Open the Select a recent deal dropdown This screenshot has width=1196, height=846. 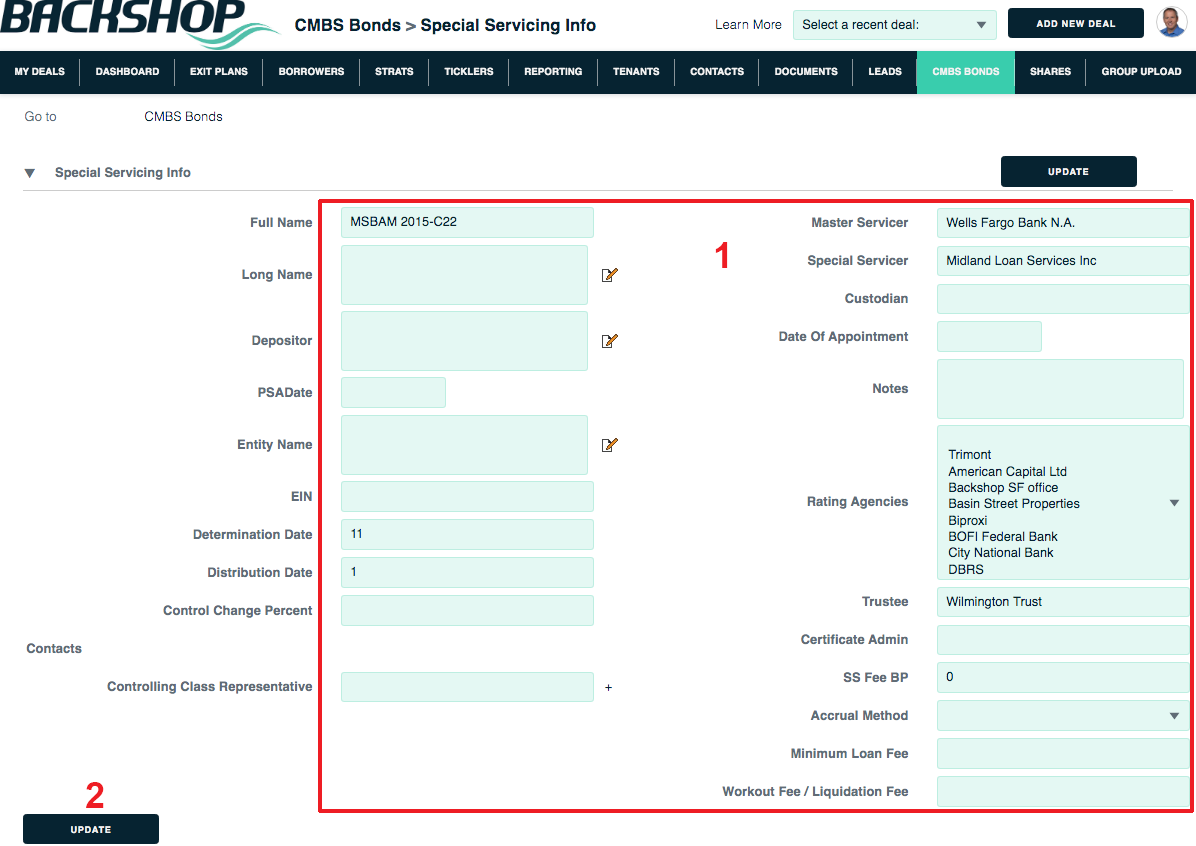click(x=894, y=24)
